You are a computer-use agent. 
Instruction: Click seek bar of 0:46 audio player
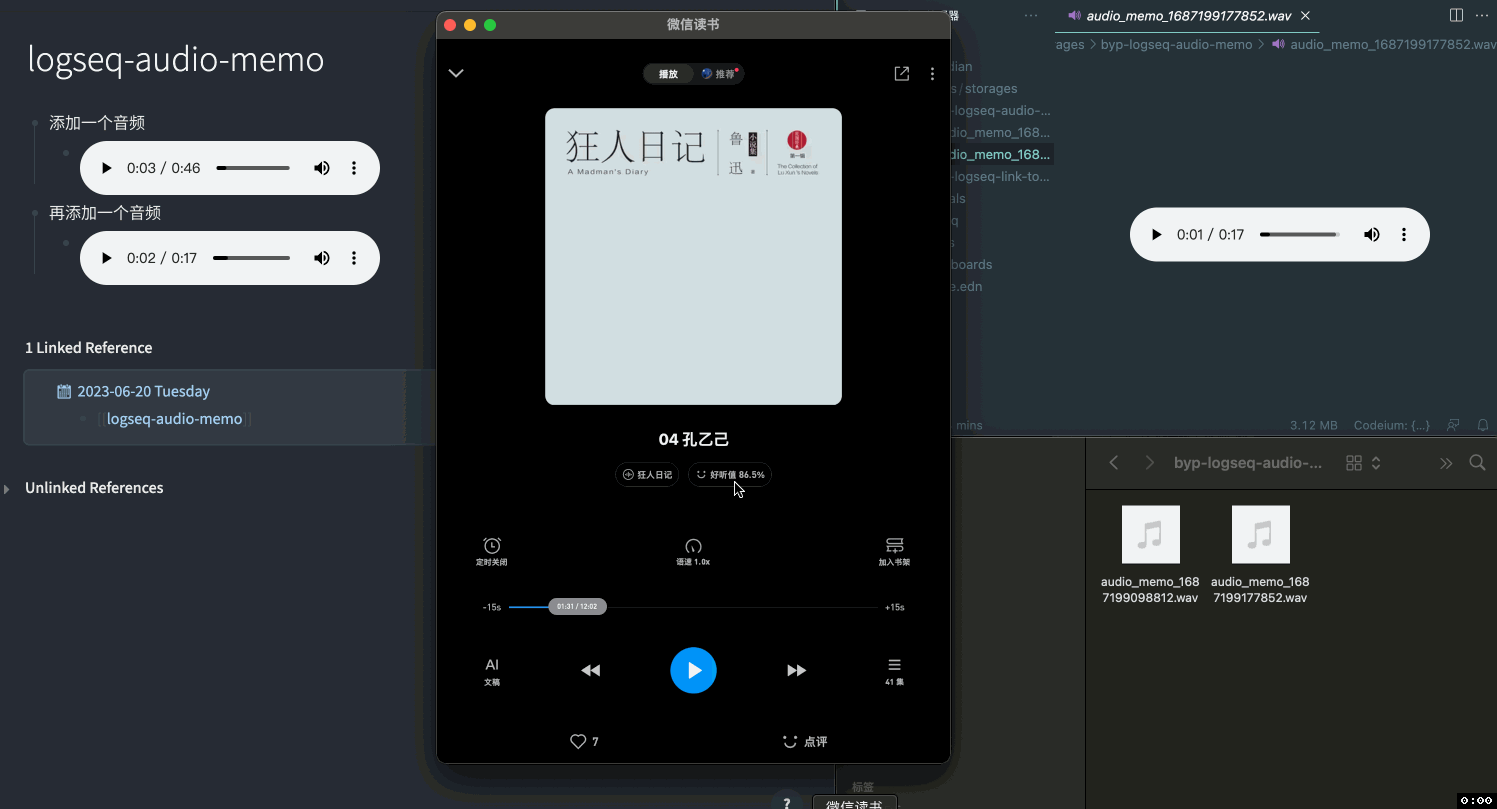(253, 168)
